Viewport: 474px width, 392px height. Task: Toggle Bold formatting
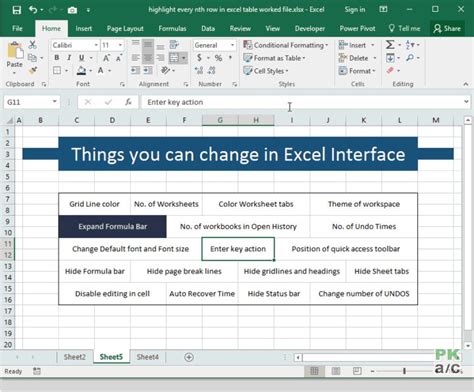click(57, 58)
